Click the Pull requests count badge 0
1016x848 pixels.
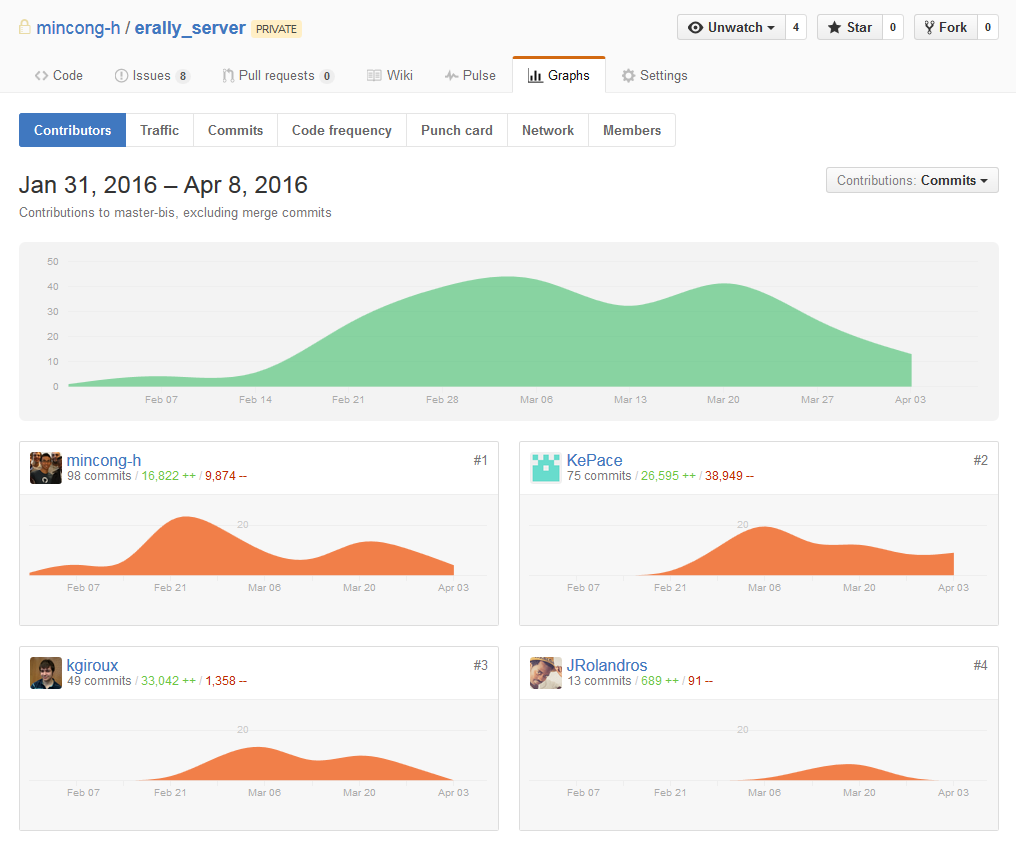327,76
